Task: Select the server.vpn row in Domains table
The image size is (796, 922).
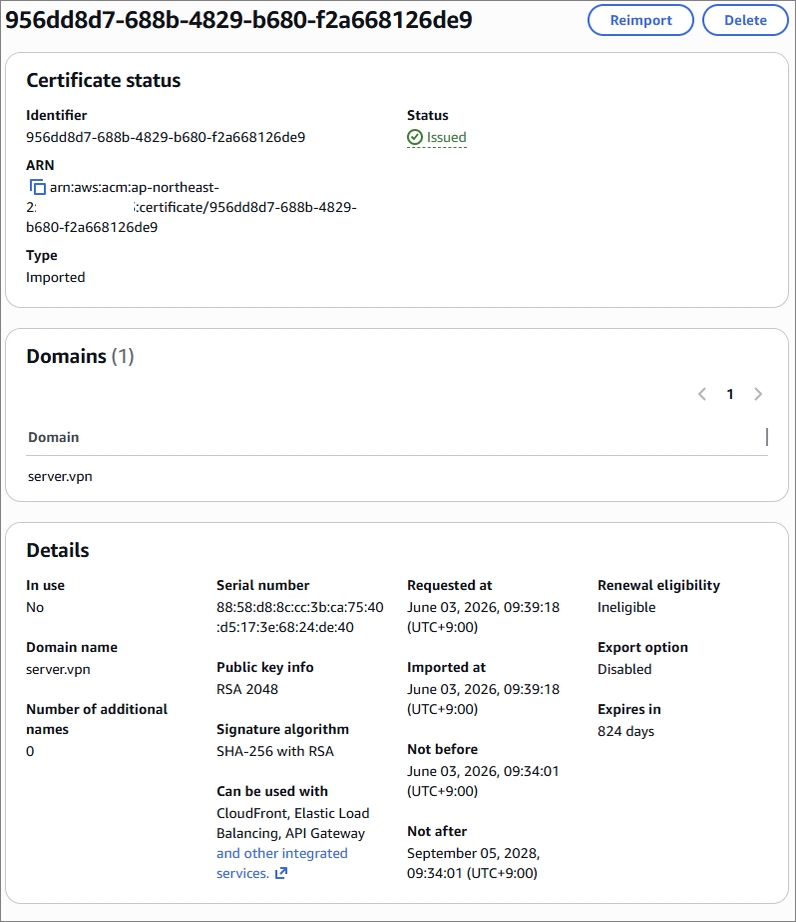Action: pyautogui.click(x=397, y=476)
